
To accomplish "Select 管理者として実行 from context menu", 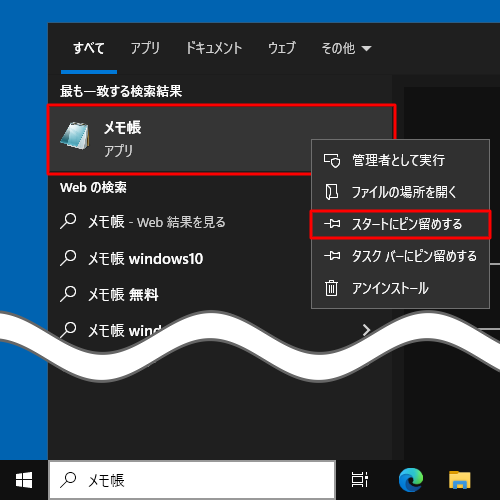I will click(400, 160).
